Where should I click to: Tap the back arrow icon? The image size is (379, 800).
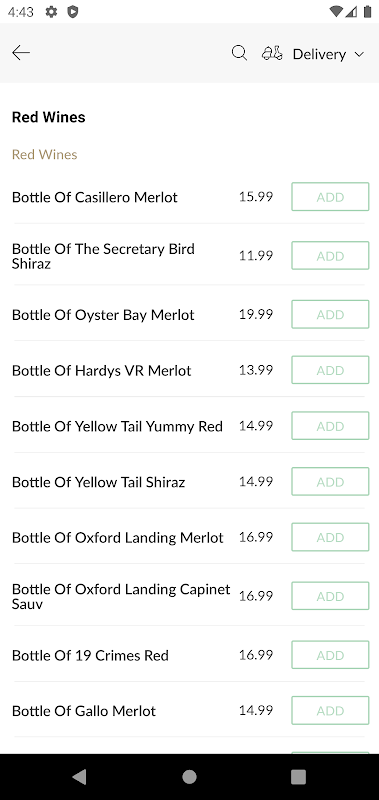[21, 53]
